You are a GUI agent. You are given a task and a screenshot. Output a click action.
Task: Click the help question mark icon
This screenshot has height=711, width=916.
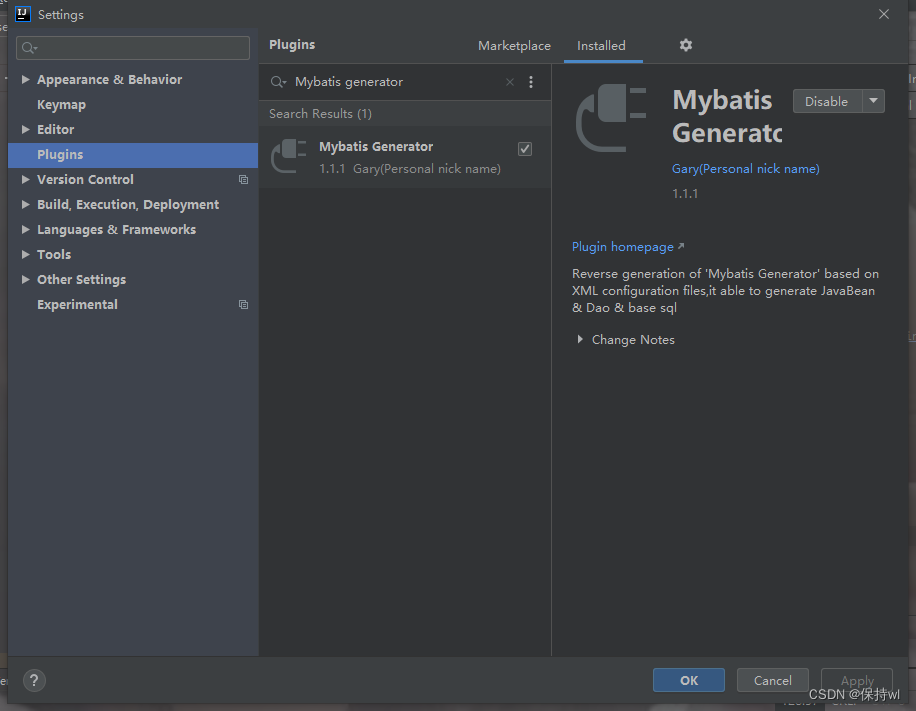(33, 680)
